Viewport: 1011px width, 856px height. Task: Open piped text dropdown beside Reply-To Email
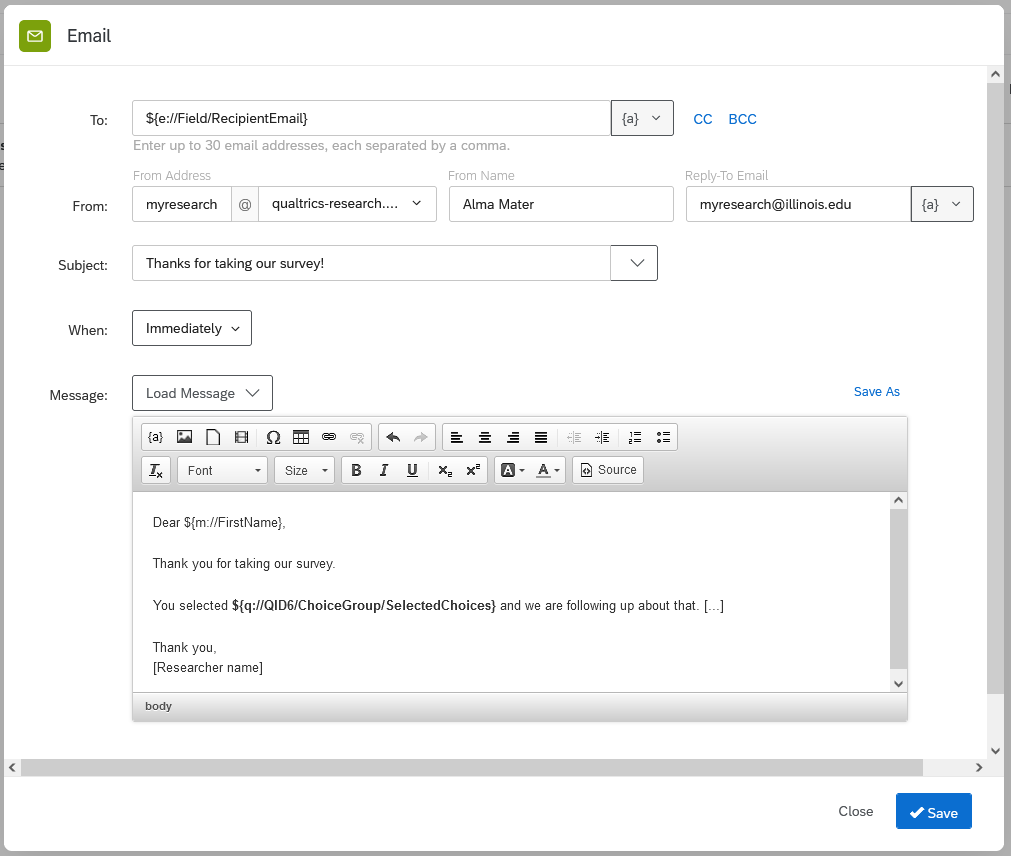(x=942, y=204)
